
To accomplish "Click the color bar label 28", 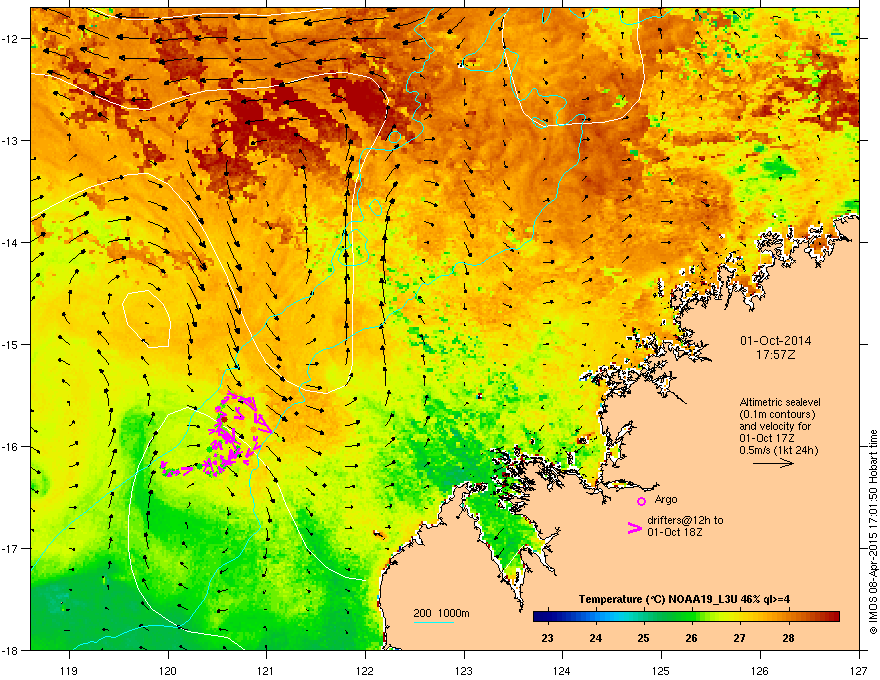I will [788, 638].
